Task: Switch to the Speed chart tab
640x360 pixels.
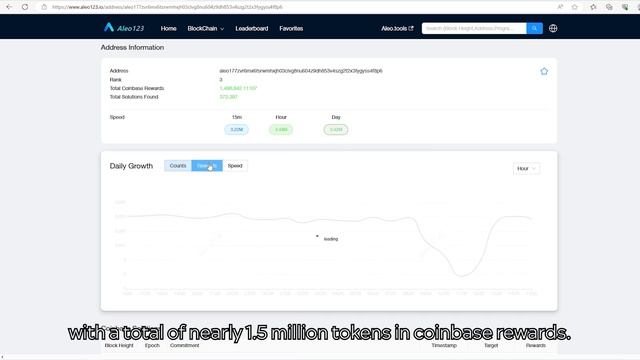Action: click(x=235, y=166)
